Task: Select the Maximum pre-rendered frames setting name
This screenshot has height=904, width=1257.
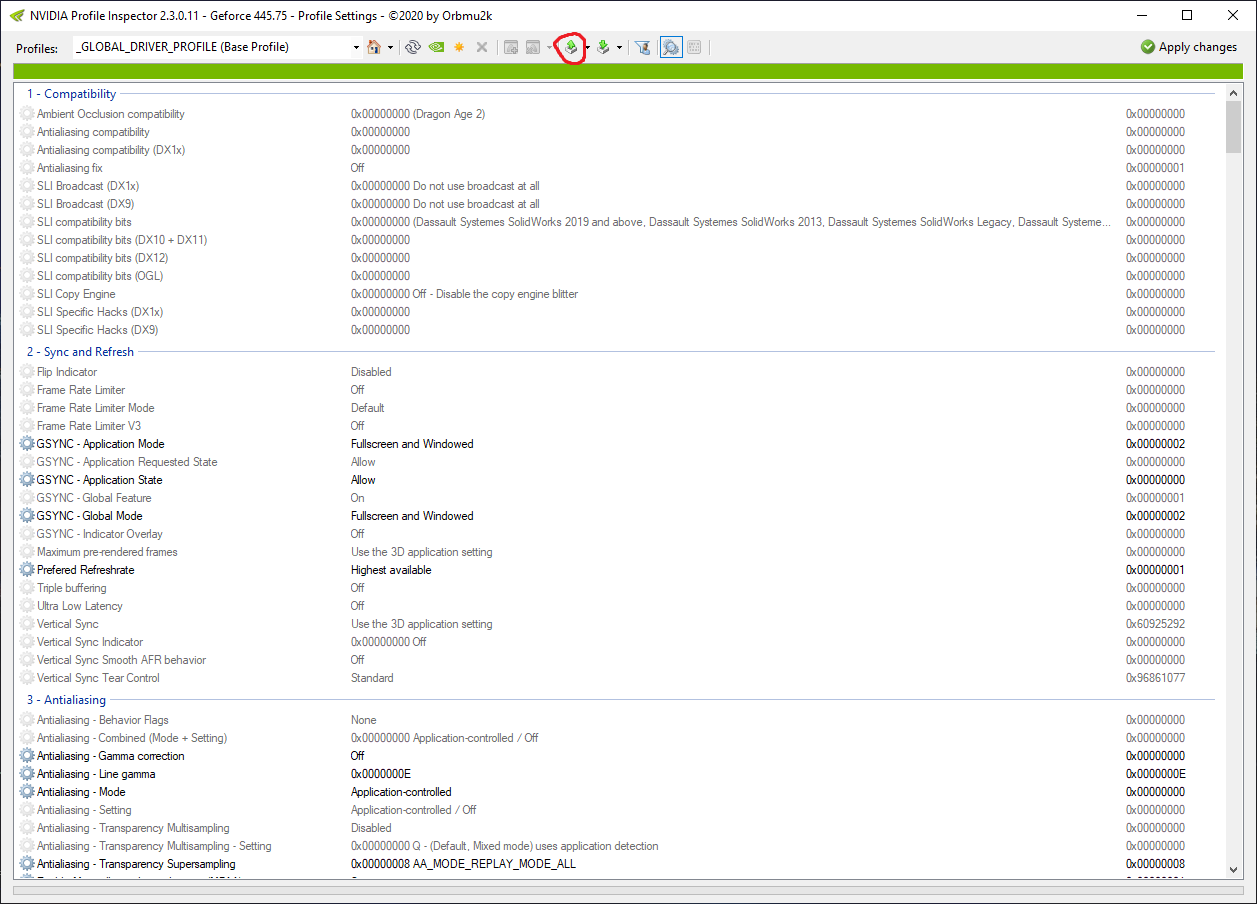Action: click(x=107, y=552)
